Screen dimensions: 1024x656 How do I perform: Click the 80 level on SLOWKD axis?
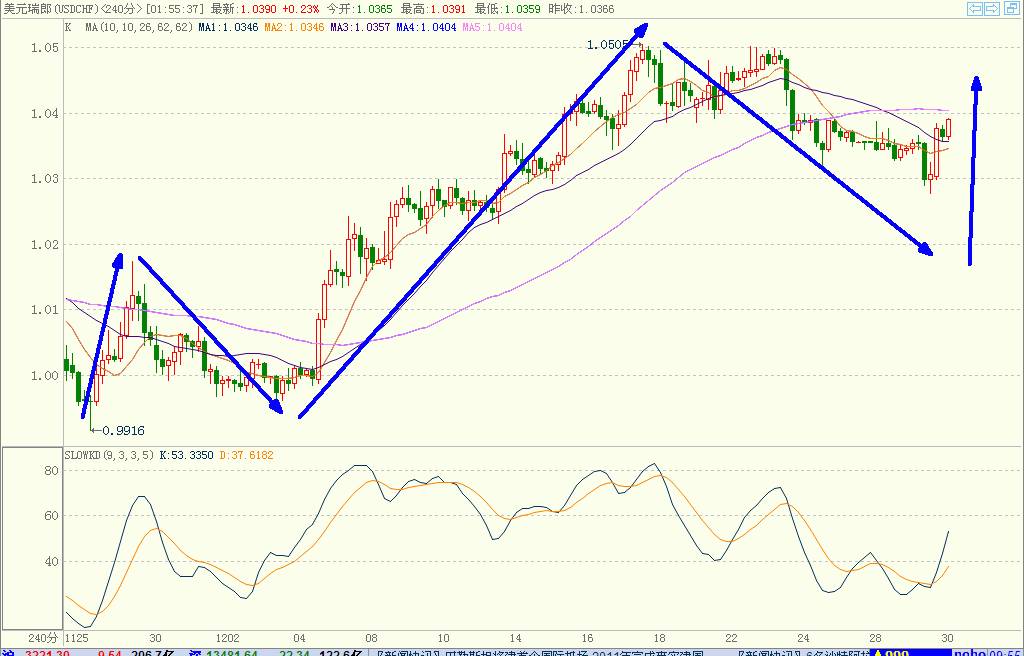pos(52,470)
